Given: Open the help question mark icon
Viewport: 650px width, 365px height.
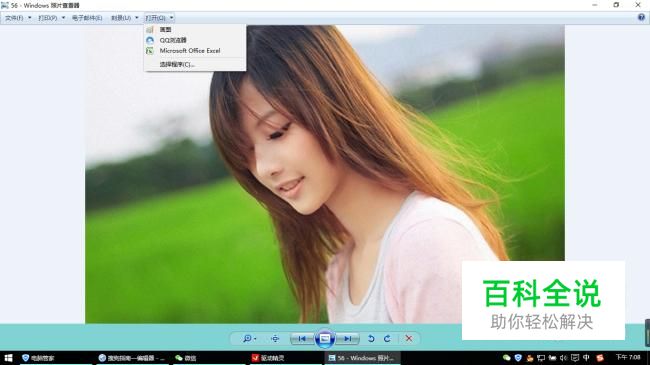Looking at the screenshot, I should (x=641, y=17).
